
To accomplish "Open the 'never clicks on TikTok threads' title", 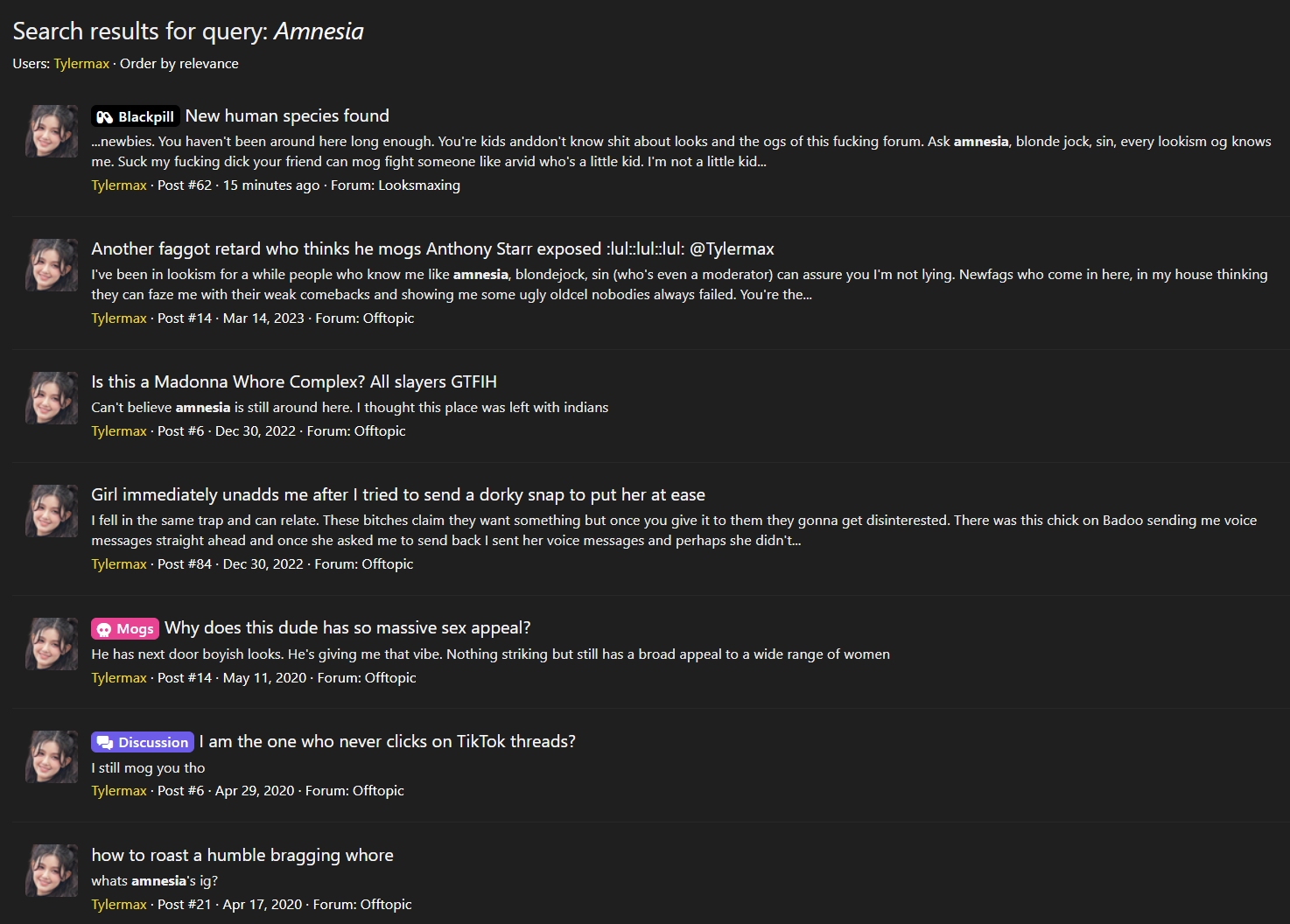I will 387,742.
